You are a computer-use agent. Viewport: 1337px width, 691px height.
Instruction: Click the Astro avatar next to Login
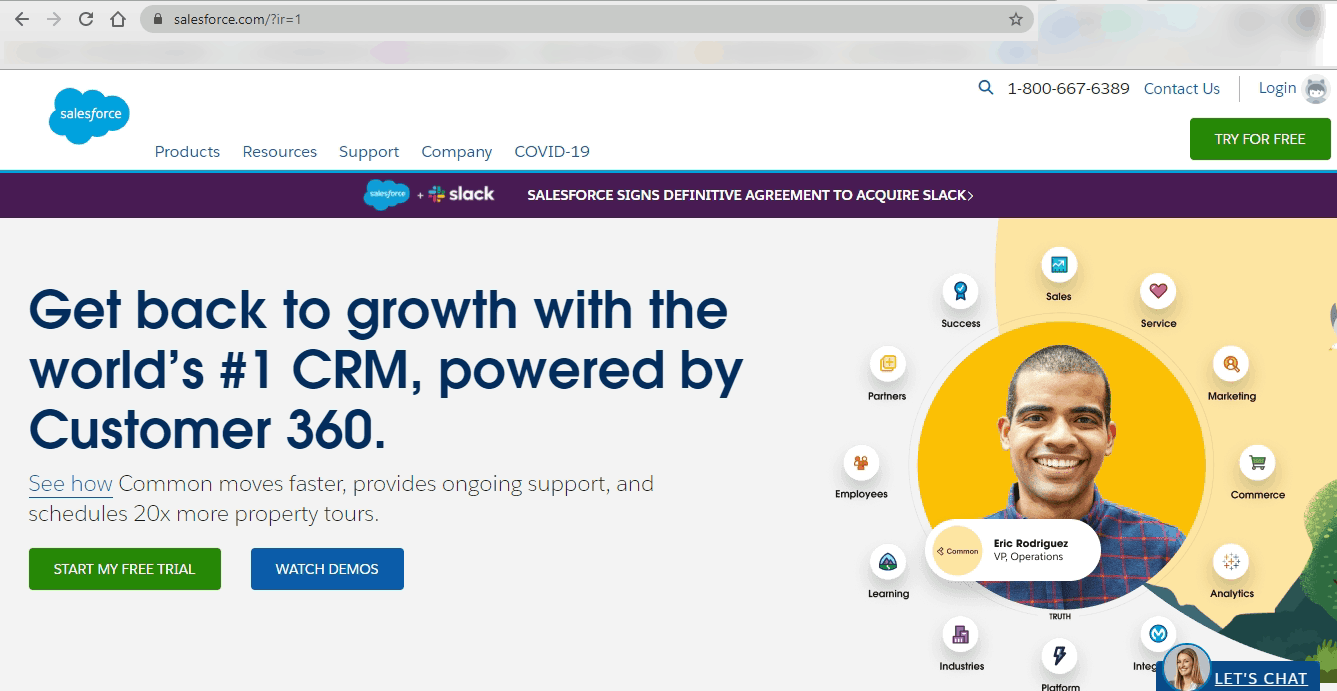pyautogui.click(x=1315, y=88)
